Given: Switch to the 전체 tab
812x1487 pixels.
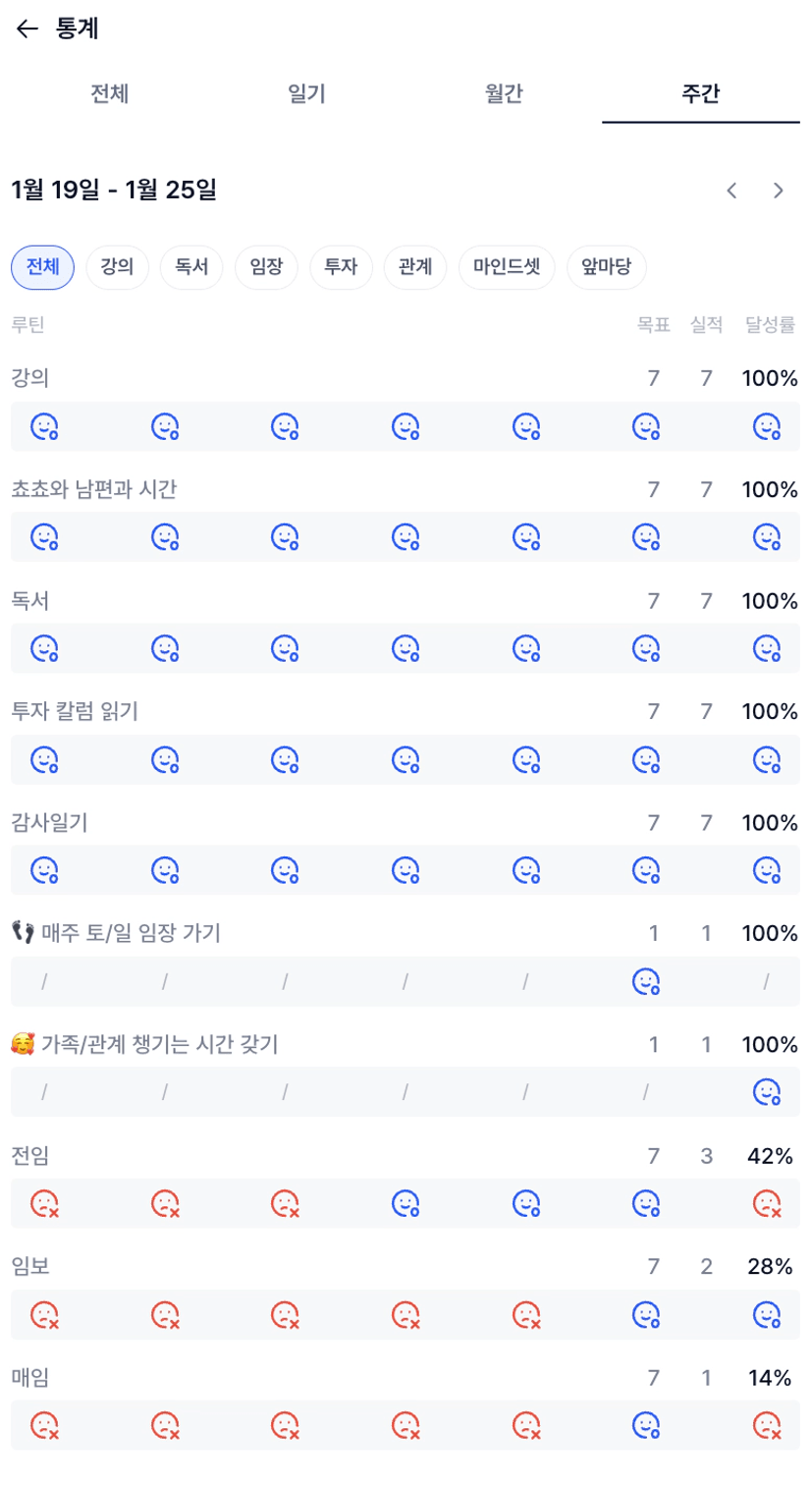Looking at the screenshot, I should click(x=109, y=94).
